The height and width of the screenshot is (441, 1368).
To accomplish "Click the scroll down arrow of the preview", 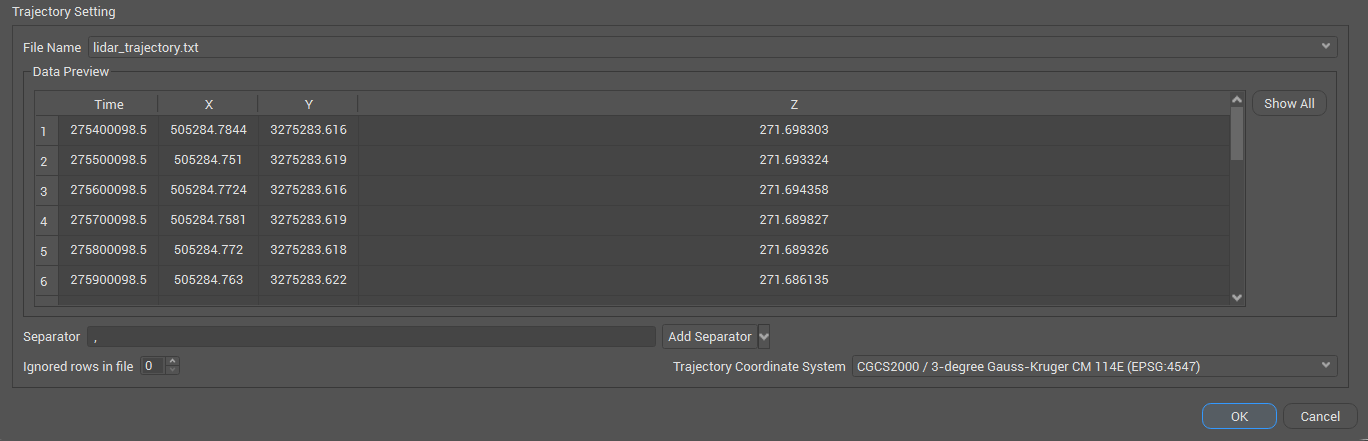I will [x=1237, y=297].
